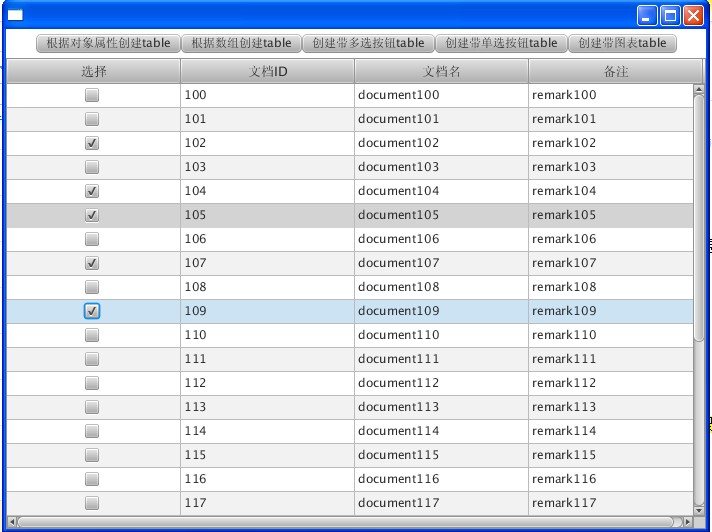Uncheck the checkbox for row 104
Viewport: 712px width, 532px height.
click(92, 191)
